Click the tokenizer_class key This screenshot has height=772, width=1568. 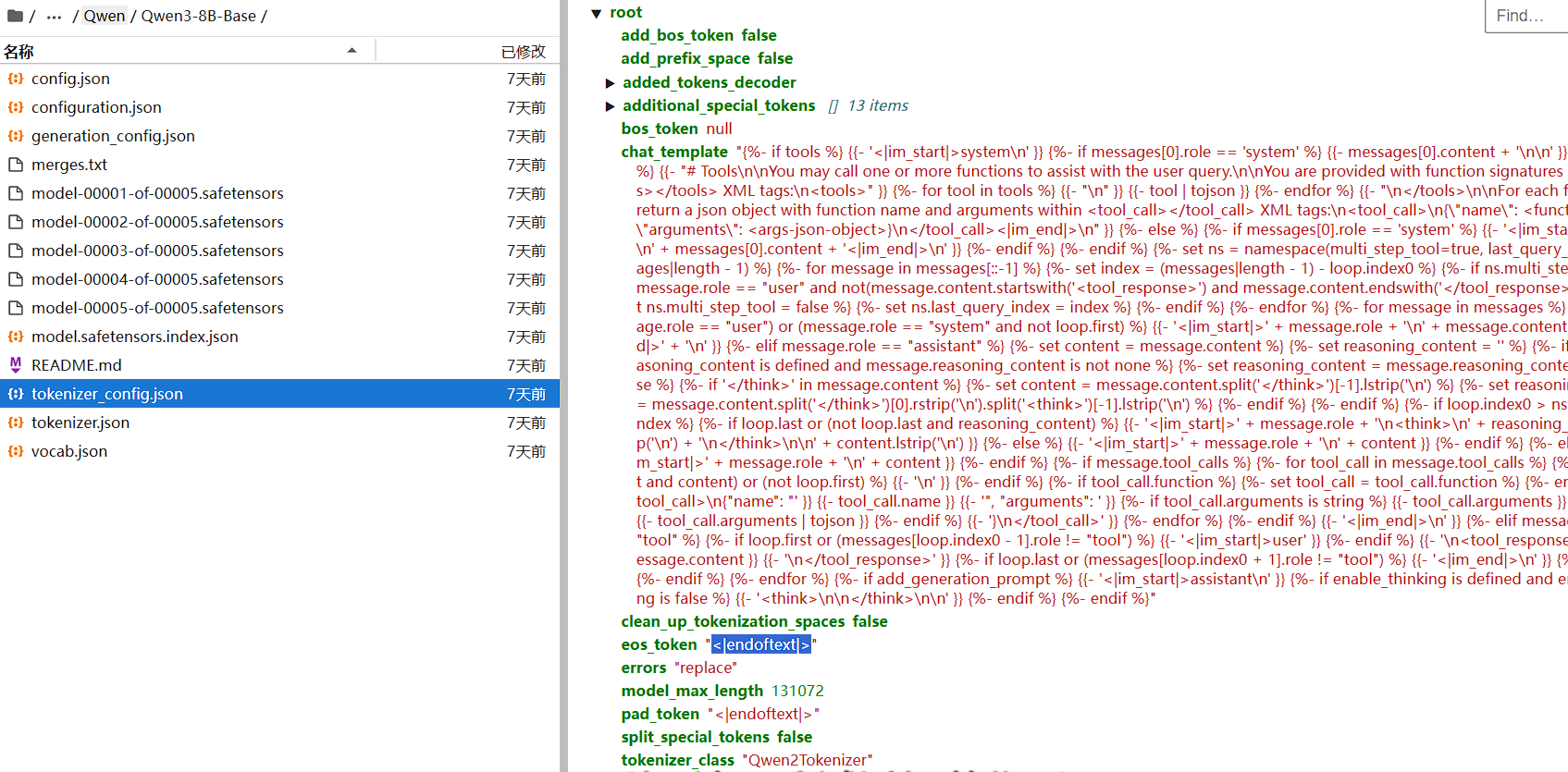point(677,760)
